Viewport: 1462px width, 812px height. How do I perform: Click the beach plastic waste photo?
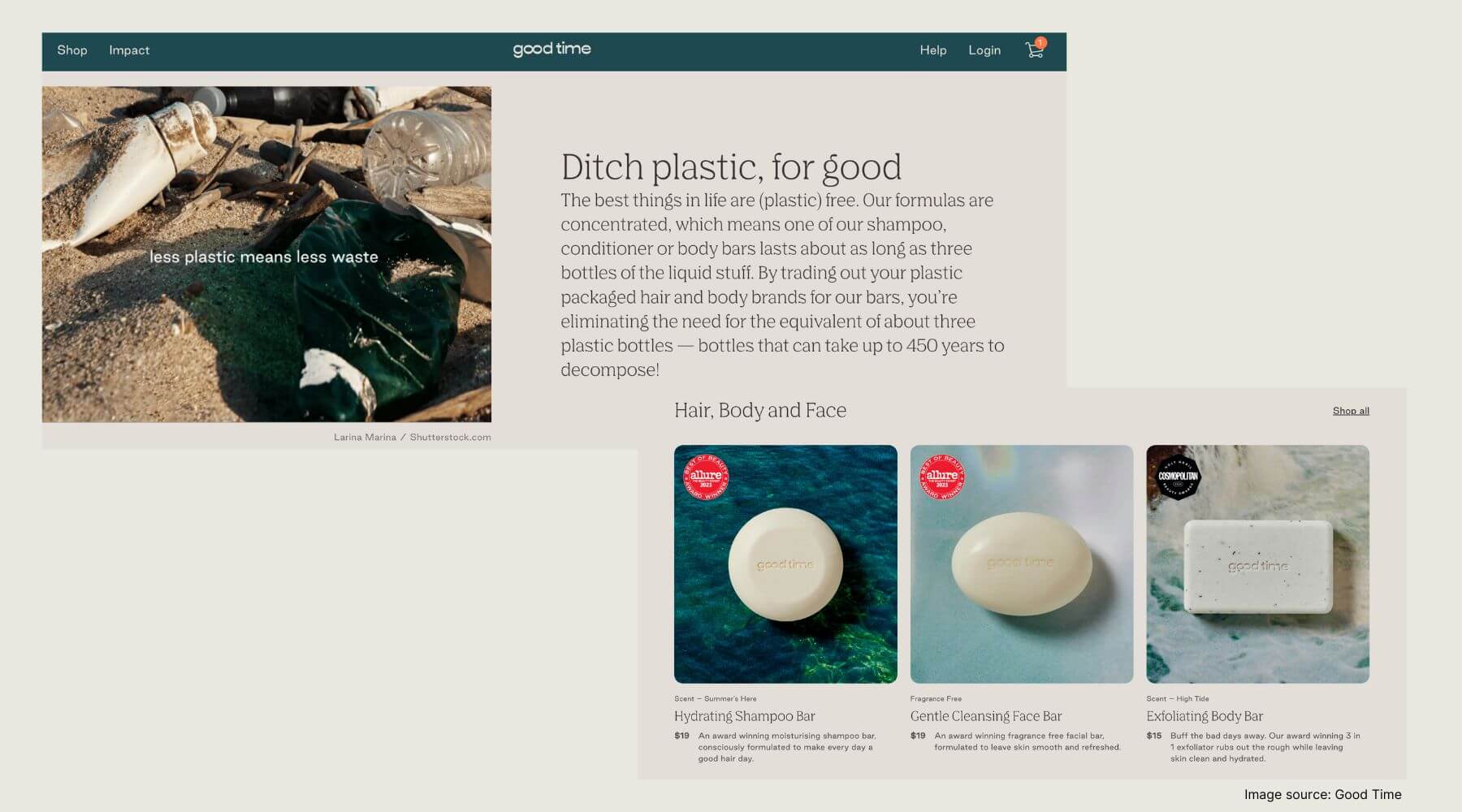[x=266, y=254]
